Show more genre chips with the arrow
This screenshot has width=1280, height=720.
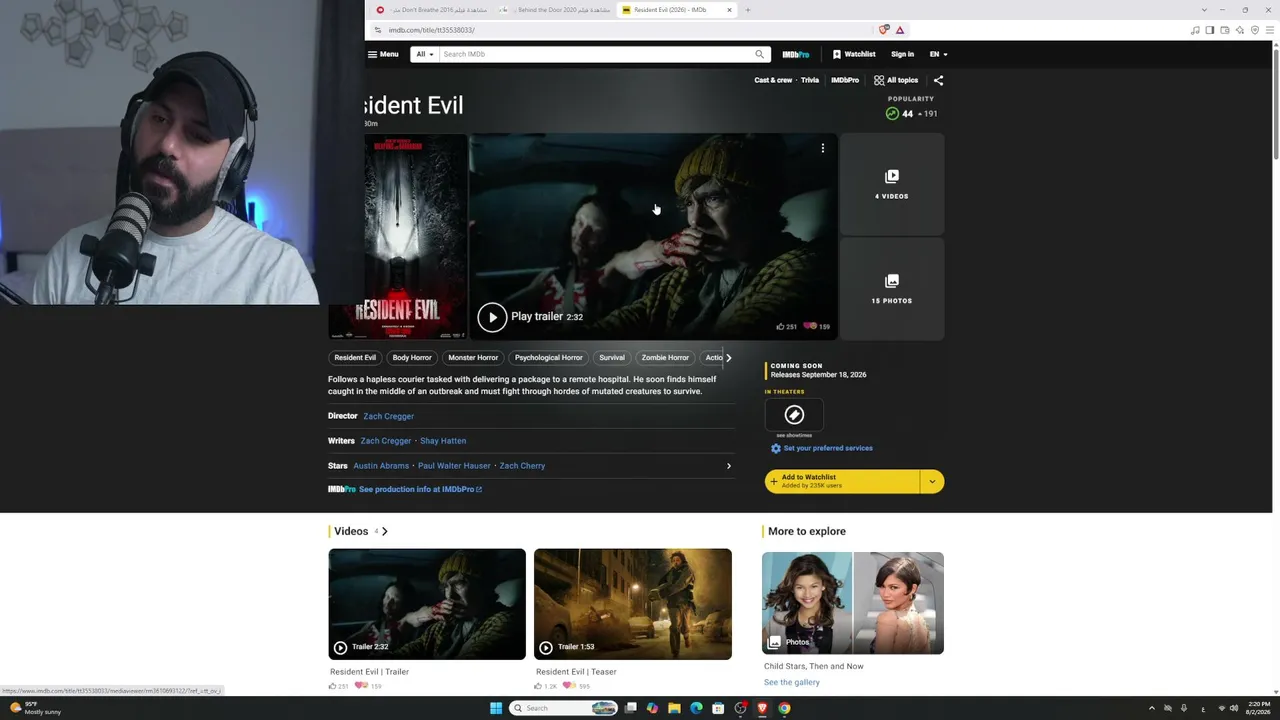728,357
